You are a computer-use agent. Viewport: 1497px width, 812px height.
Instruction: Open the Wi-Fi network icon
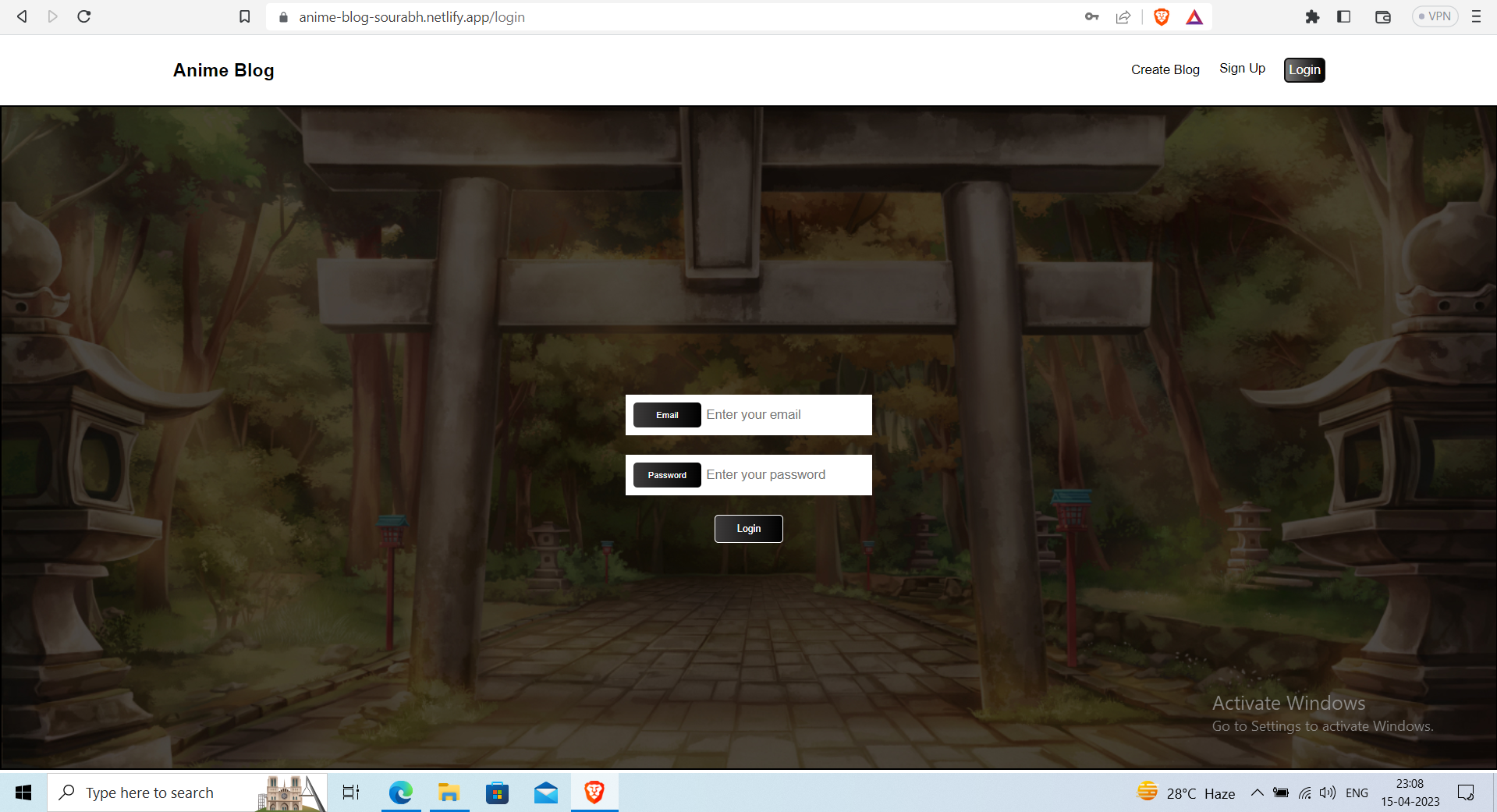pyautogui.click(x=1305, y=792)
